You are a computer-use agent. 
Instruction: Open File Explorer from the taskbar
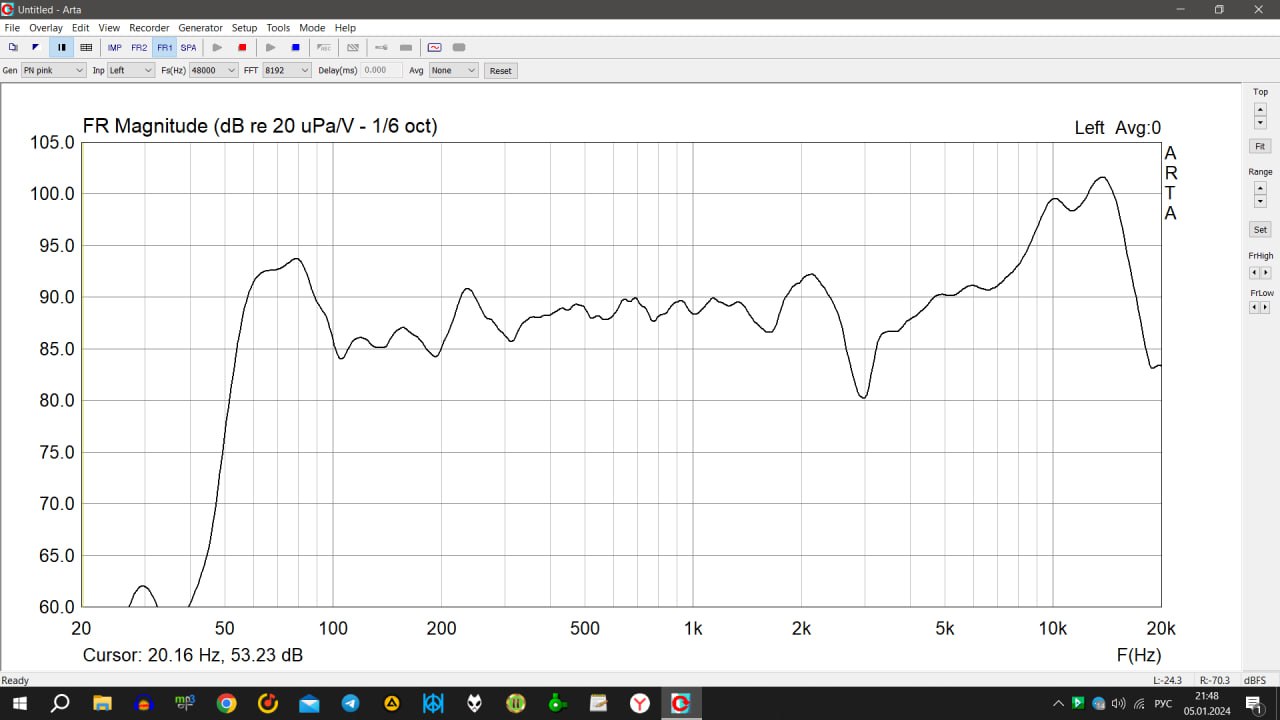tap(102, 704)
